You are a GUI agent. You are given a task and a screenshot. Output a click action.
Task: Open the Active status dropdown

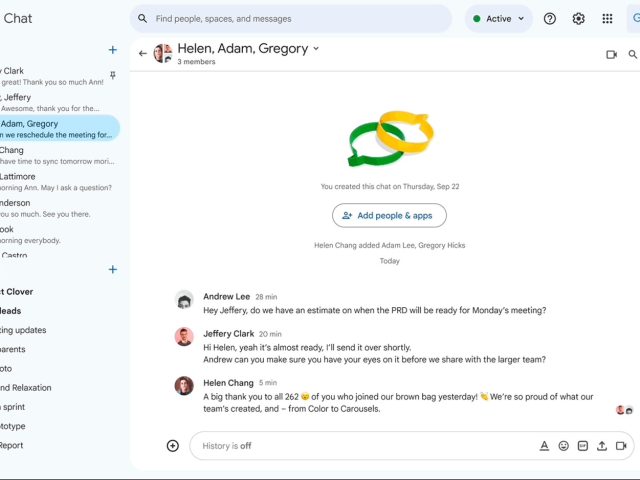coord(498,18)
